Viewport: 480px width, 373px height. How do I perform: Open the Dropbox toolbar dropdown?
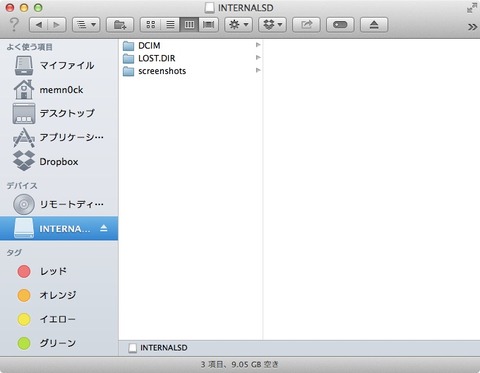point(272,25)
